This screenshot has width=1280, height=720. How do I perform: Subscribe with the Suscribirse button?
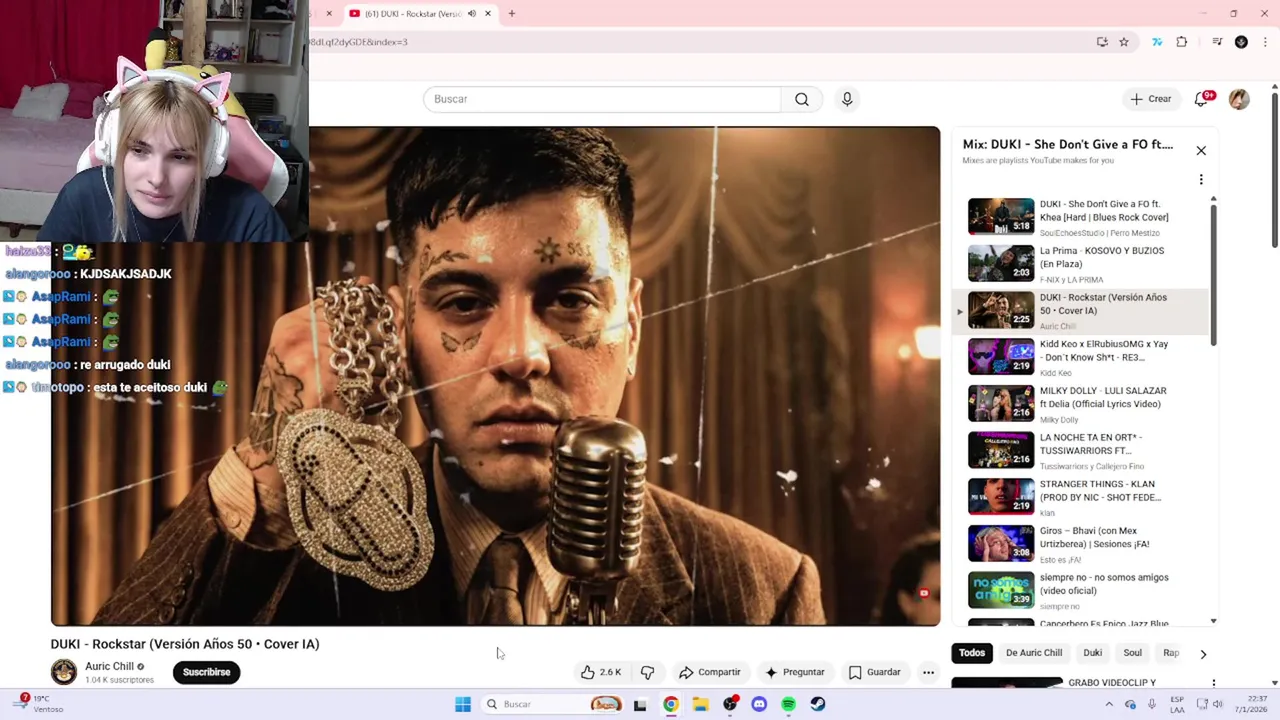207,672
